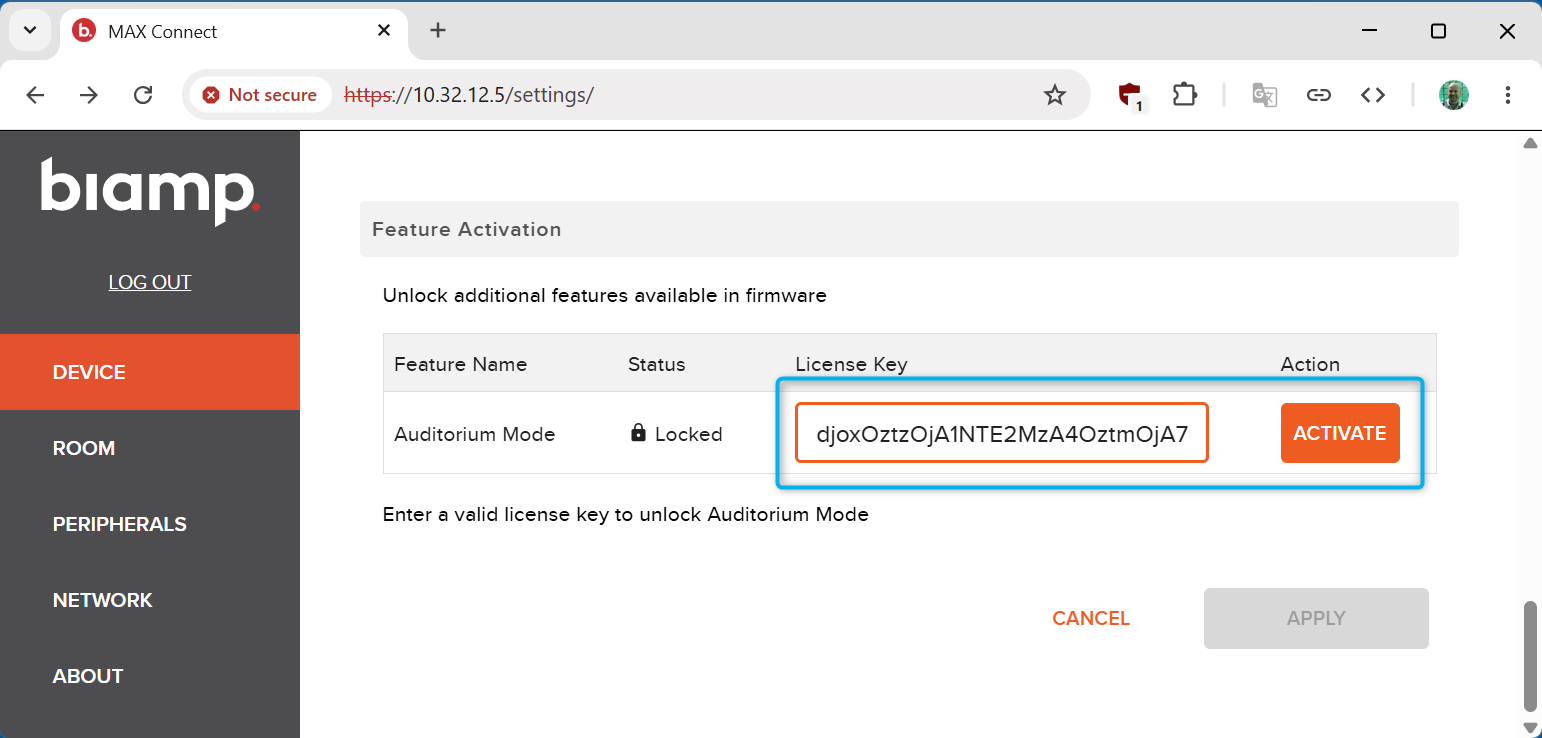Click the browser forward arrow
This screenshot has width=1542, height=738.
point(89,95)
